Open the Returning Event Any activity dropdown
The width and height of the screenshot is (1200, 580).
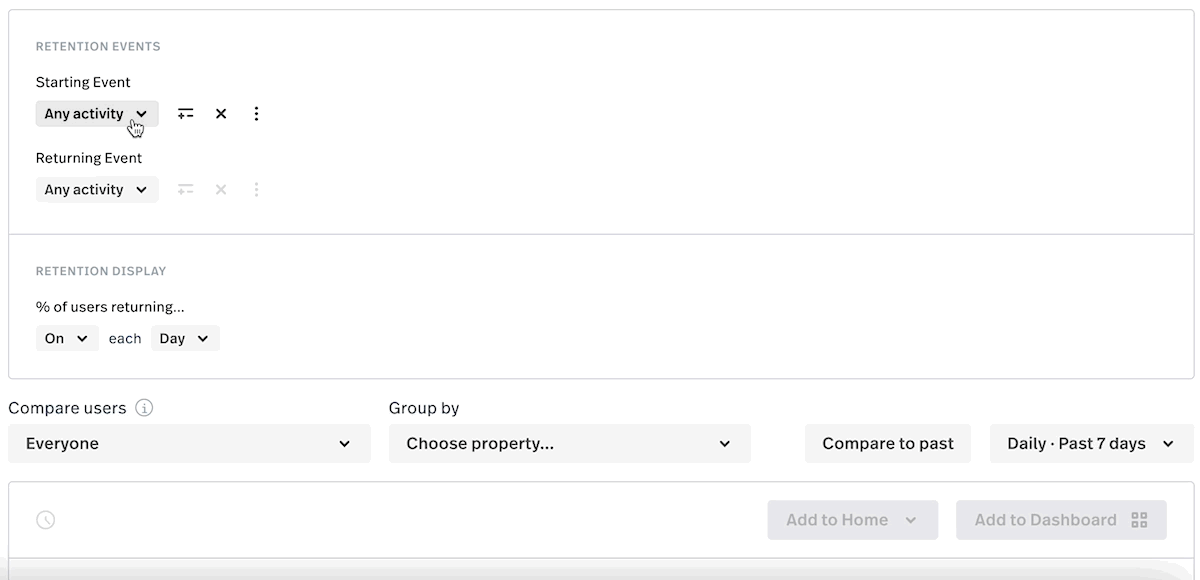tap(97, 190)
